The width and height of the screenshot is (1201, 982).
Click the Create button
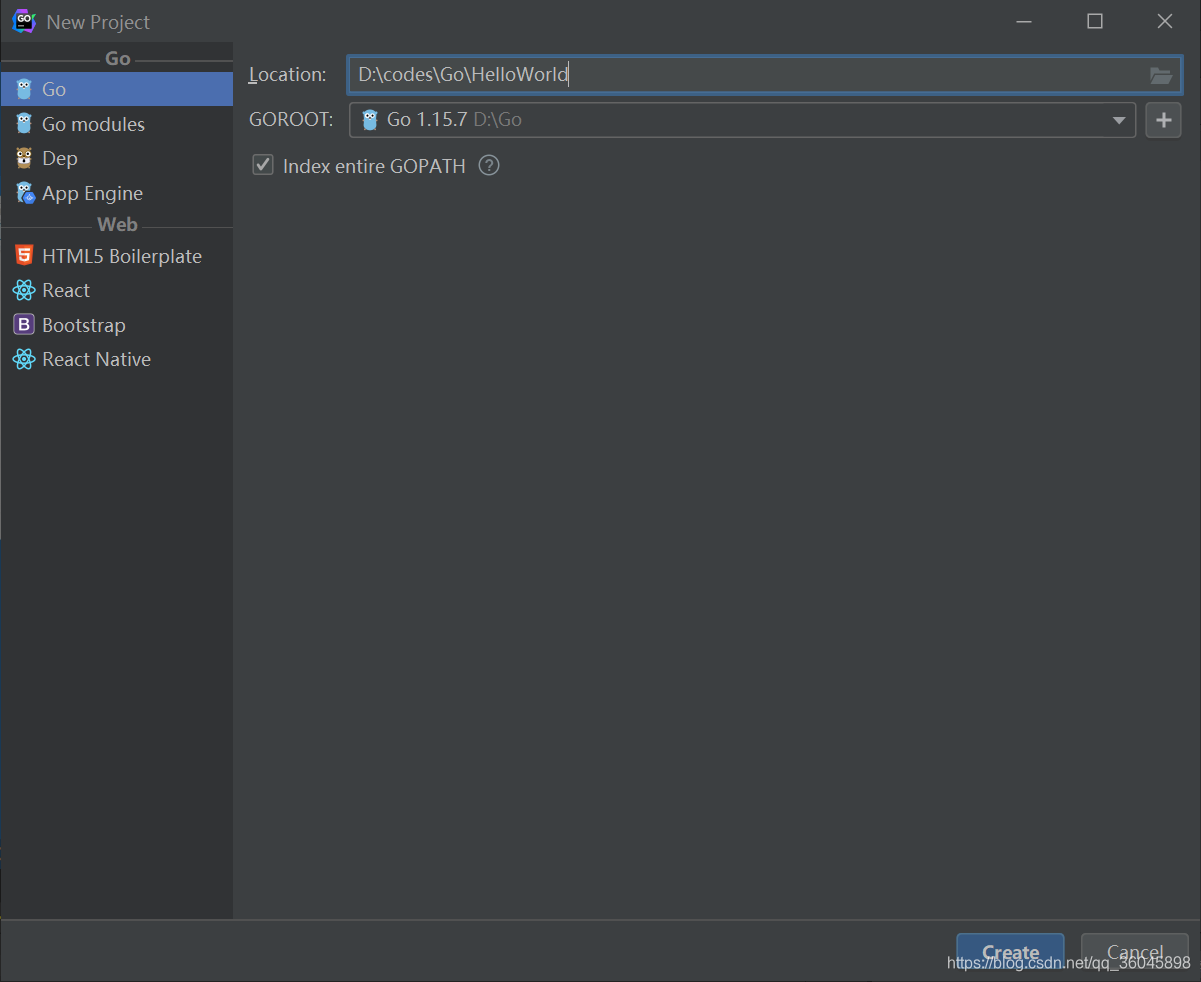point(1010,953)
